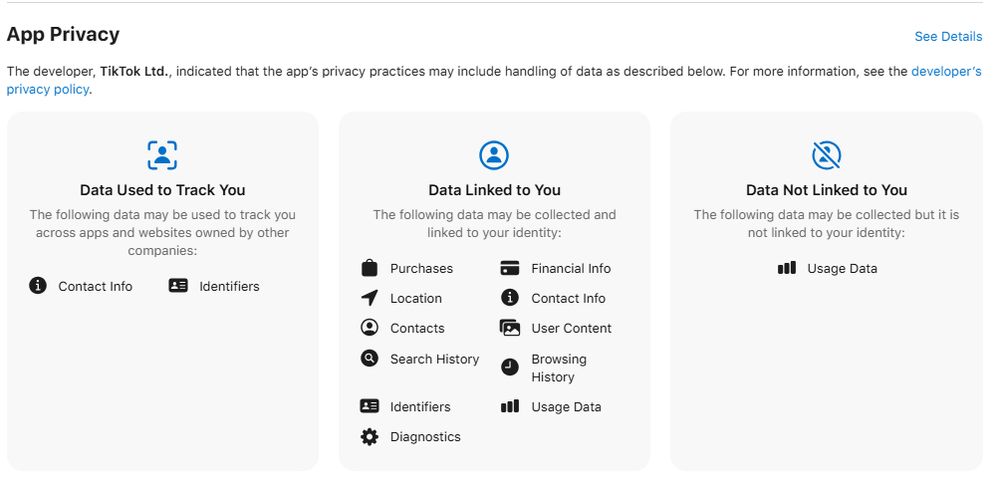Click Usage Data bar chart under Not Linked

click(x=787, y=268)
